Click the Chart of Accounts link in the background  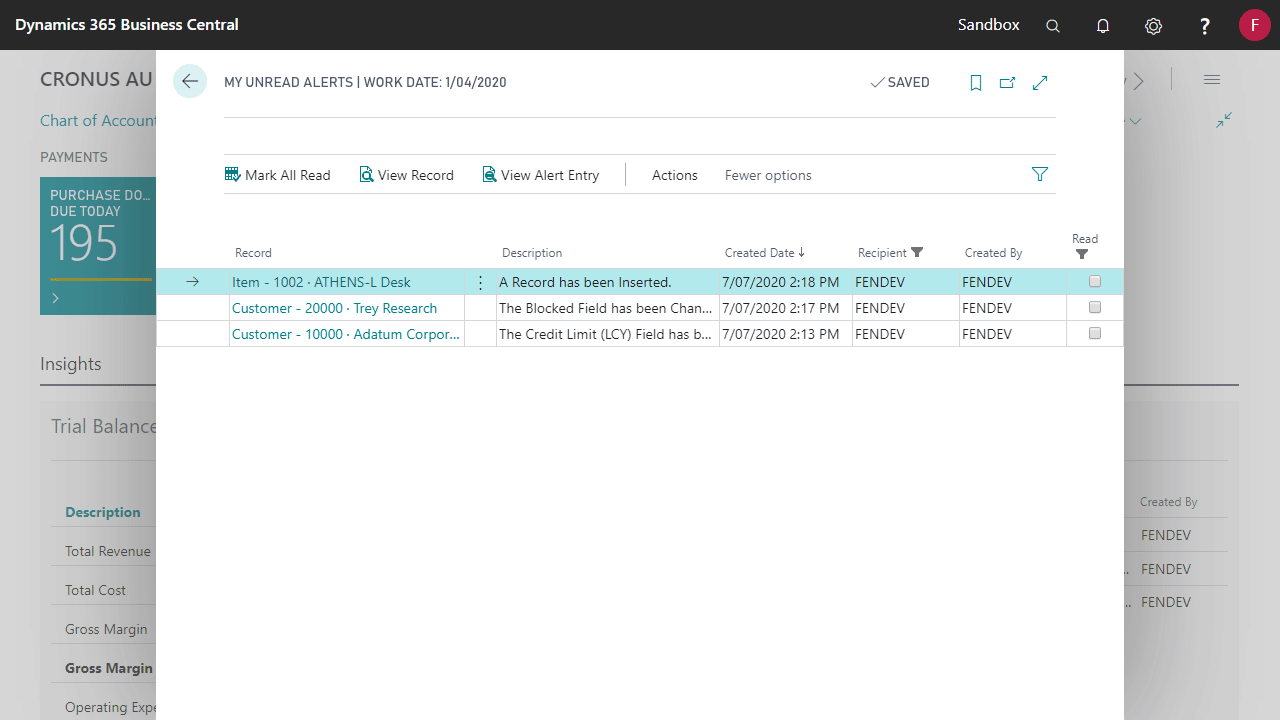[x=98, y=120]
